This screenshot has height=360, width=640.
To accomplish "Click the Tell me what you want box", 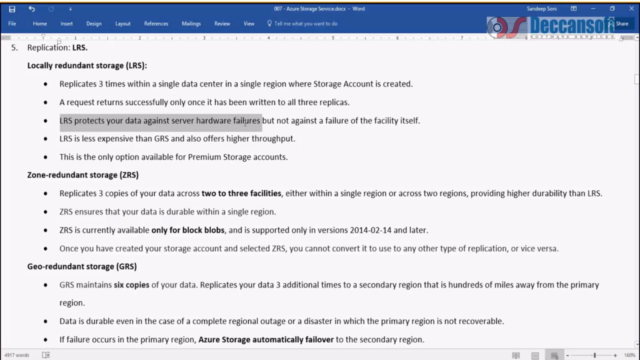I will pos(306,24).
